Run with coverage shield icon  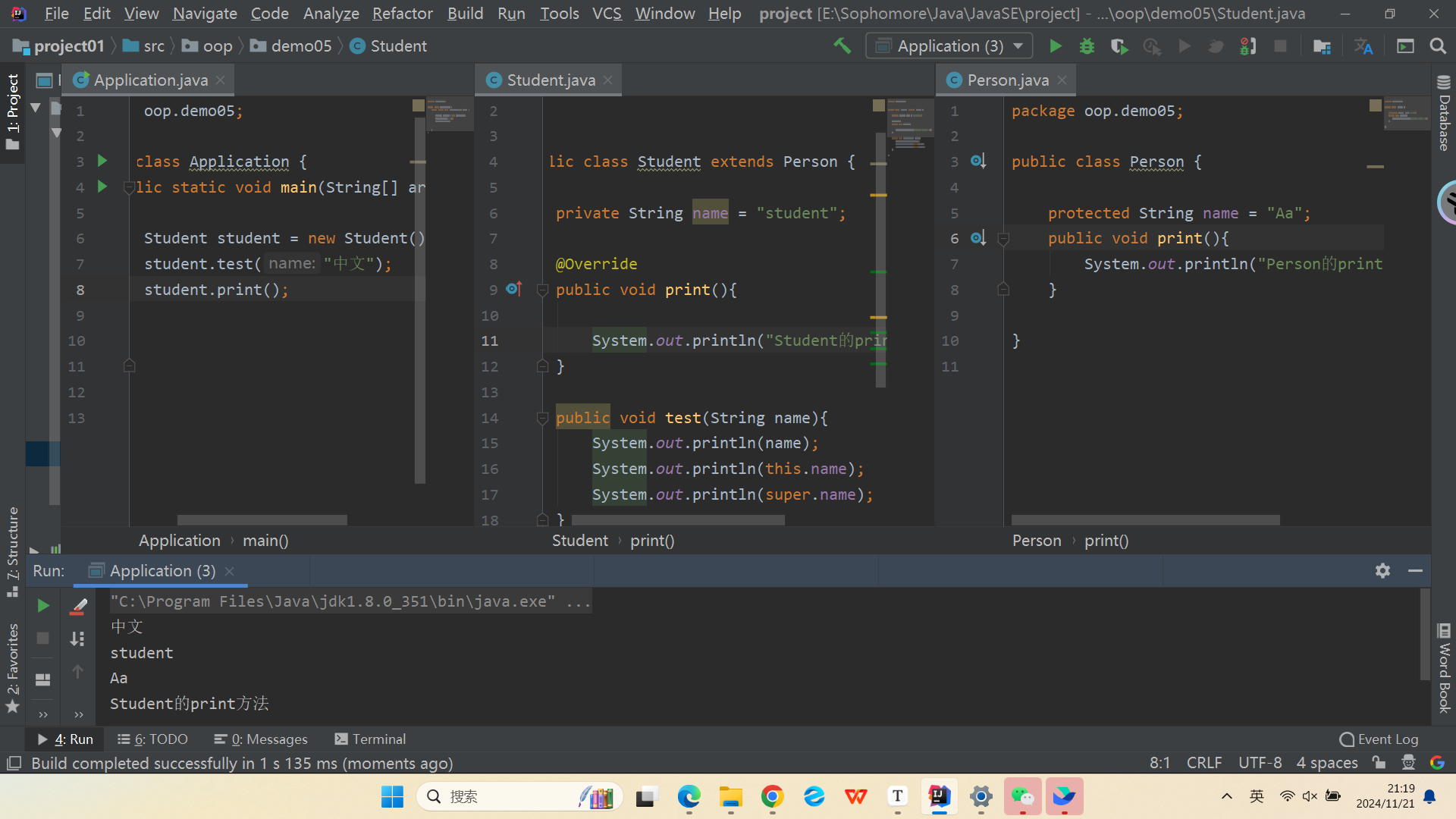coord(1119,46)
